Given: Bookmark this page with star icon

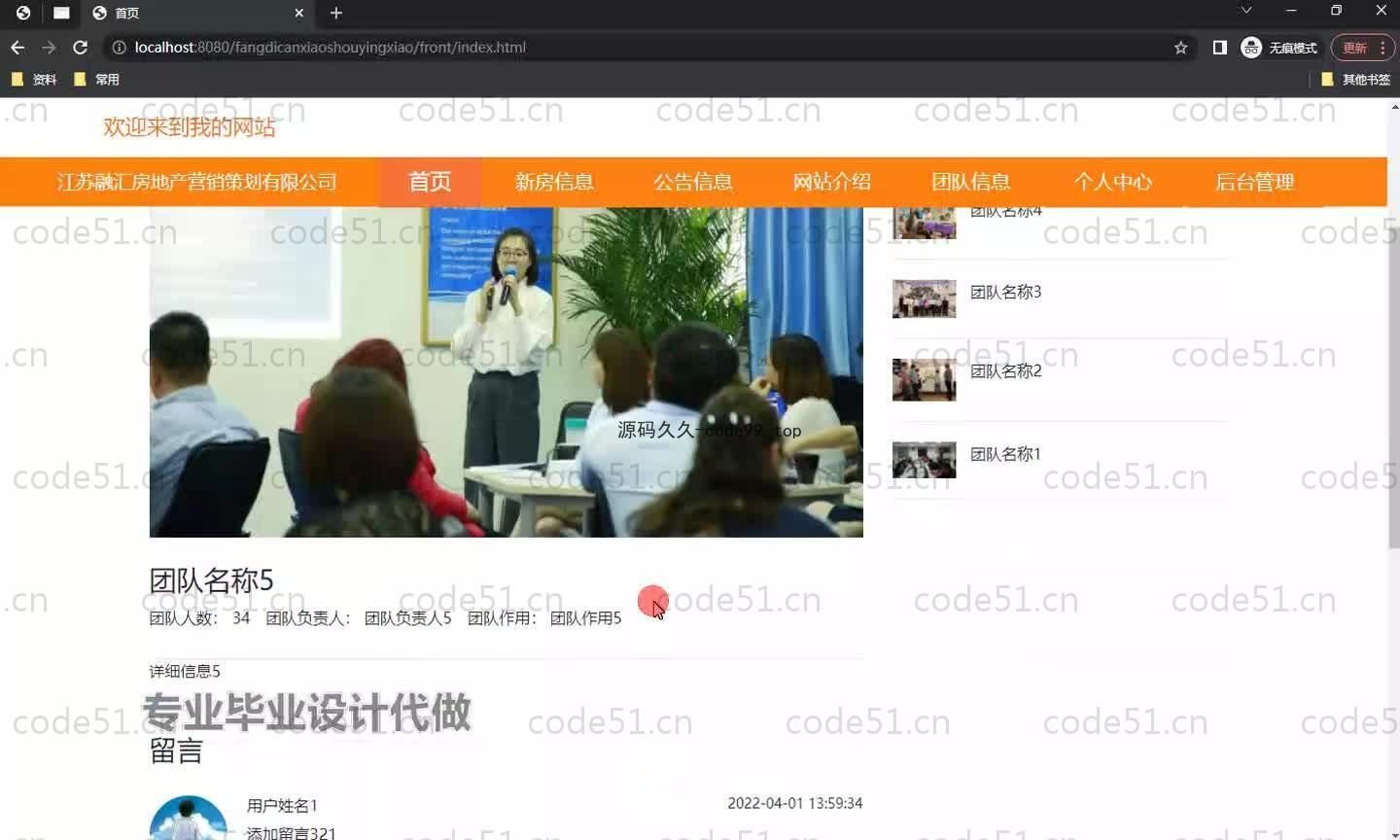Looking at the screenshot, I should (x=1180, y=48).
